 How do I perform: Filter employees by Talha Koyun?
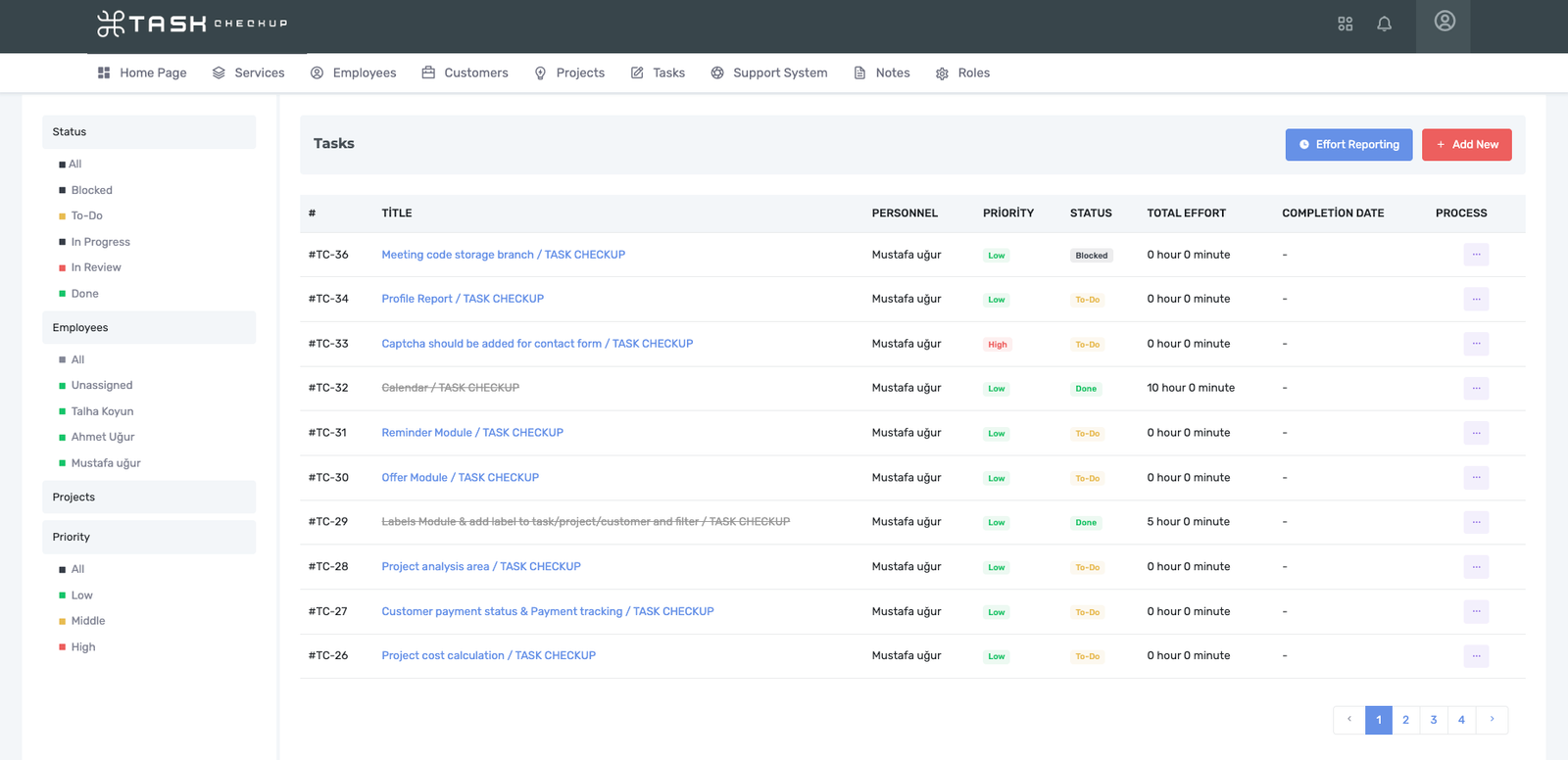[x=102, y=411]
